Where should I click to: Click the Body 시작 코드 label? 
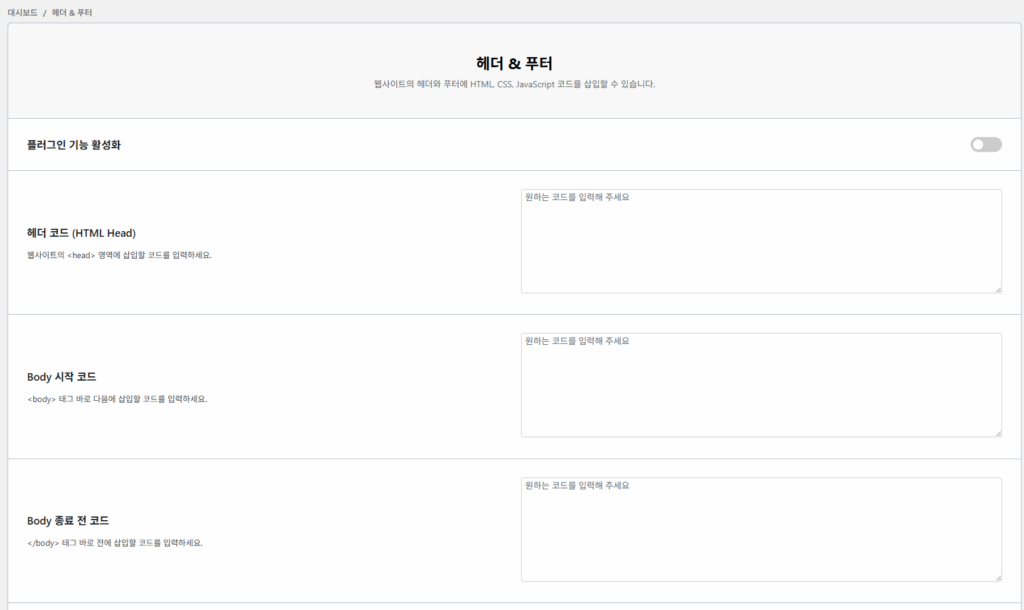pos(61,377)
